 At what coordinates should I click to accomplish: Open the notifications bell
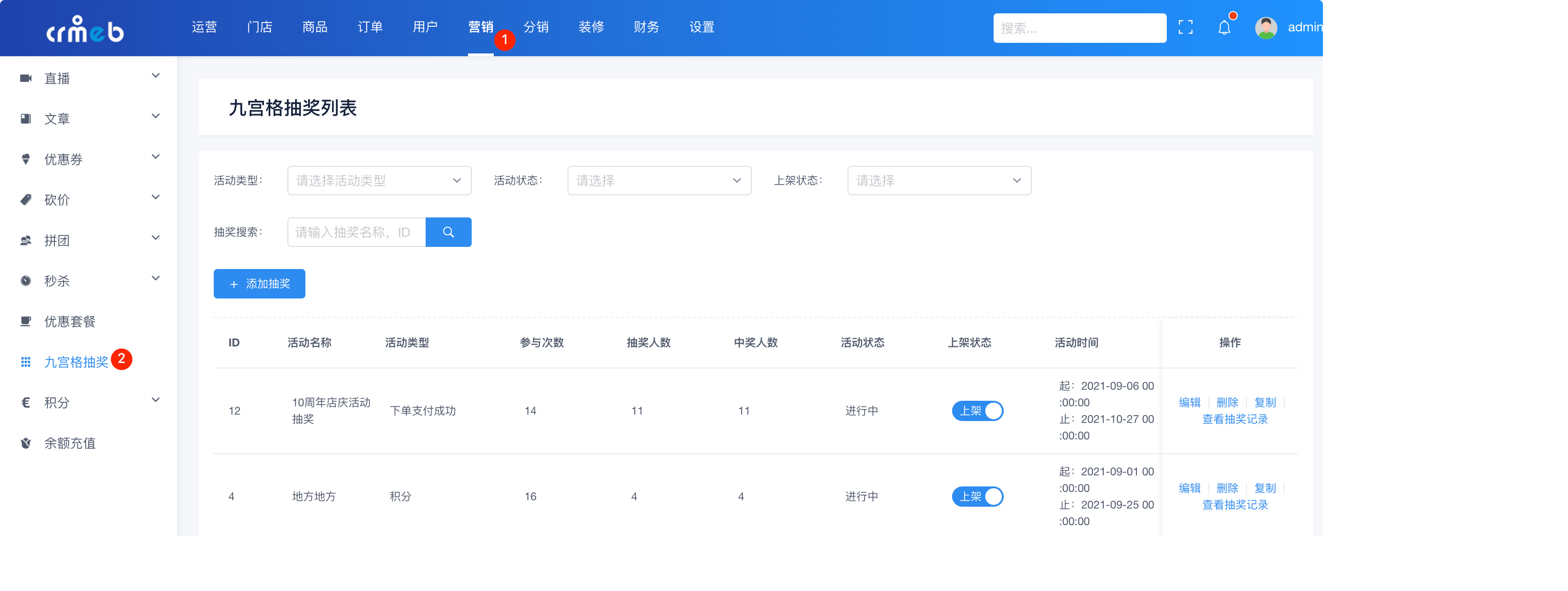coord(1224,27)
